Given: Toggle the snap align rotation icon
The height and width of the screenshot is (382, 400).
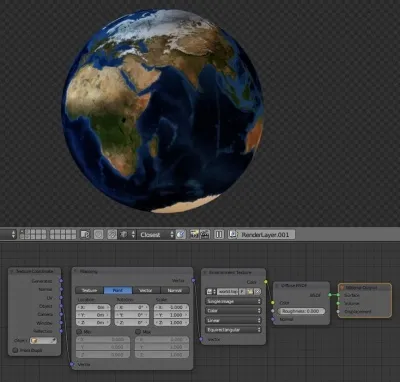Looking at the screenshot, I should pos(180,235).
